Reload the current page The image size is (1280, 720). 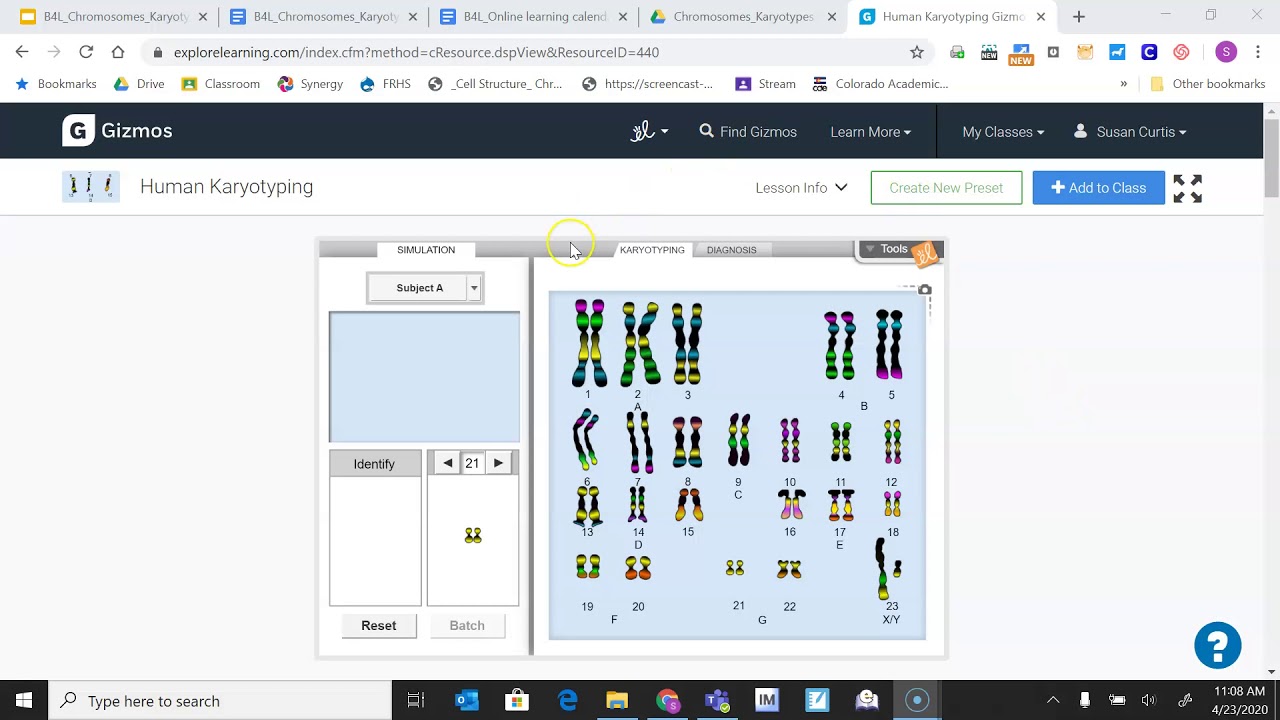point(86,52)
